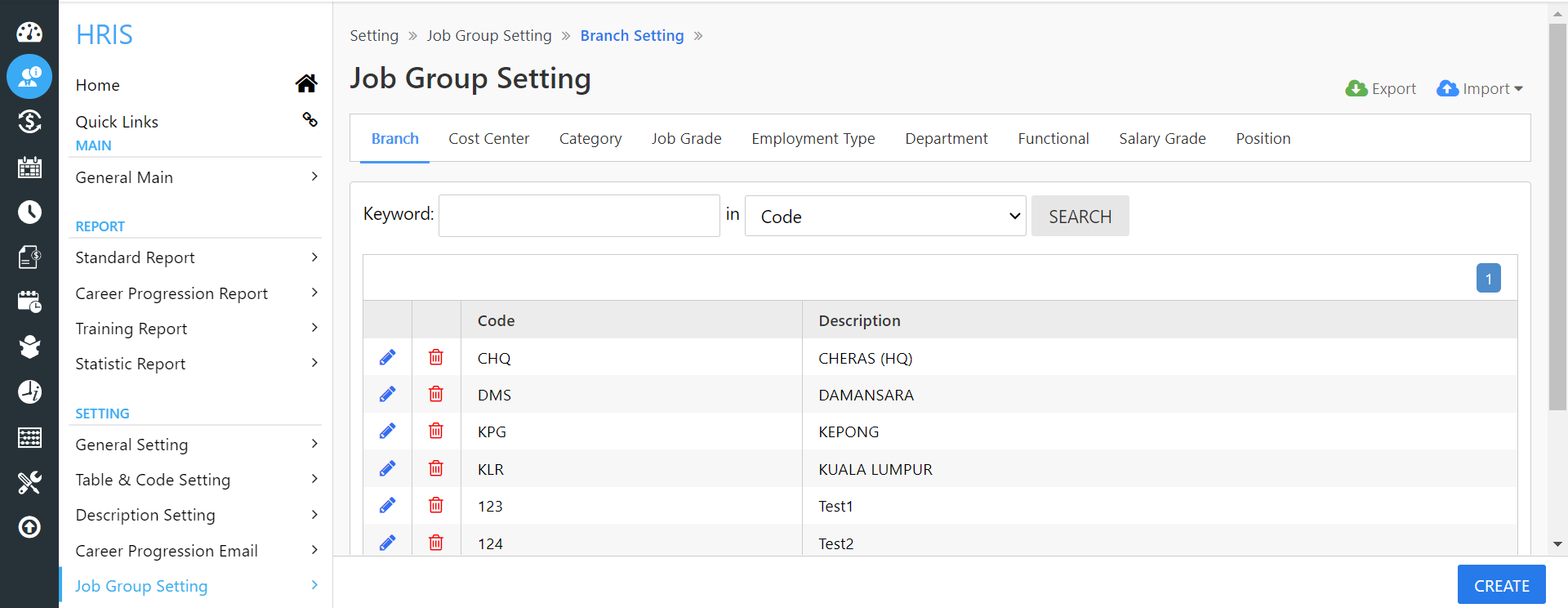Click the circled up-arrow icon
Viewport: 1568px width, 608px height.
29,527
